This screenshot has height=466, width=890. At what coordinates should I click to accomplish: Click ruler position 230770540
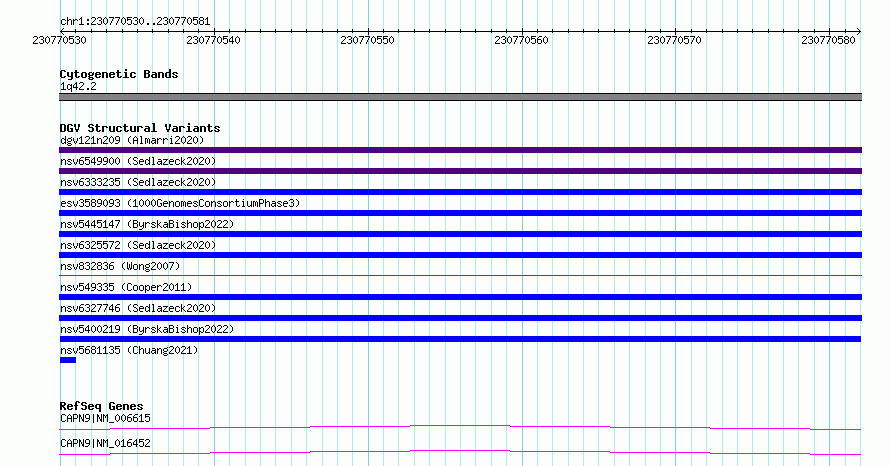tap(213, 40)
